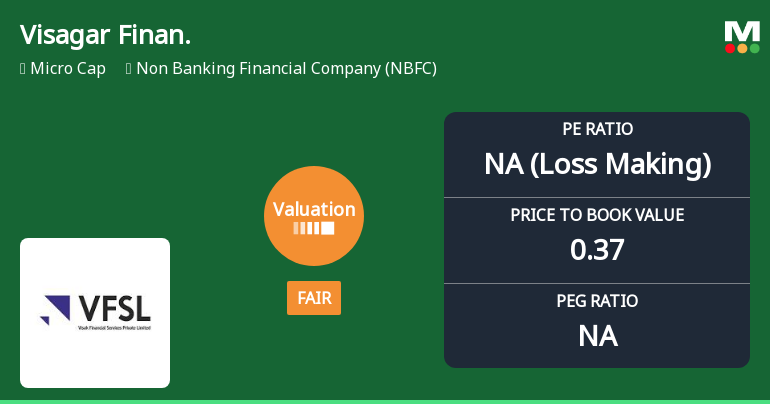Viewport: 770px width, 404px height.
Task: Click the NA value under PEG RATIO
Action: [x=597, y=336]
